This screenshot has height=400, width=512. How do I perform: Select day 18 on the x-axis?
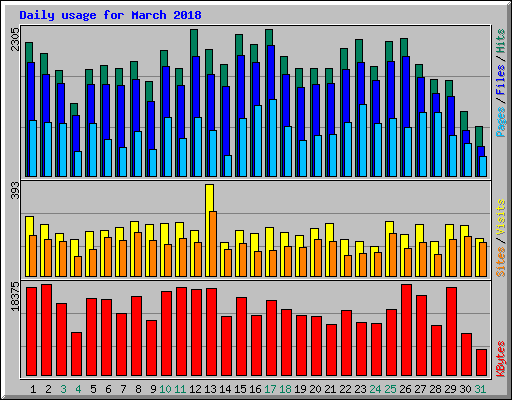pos(285,389)
